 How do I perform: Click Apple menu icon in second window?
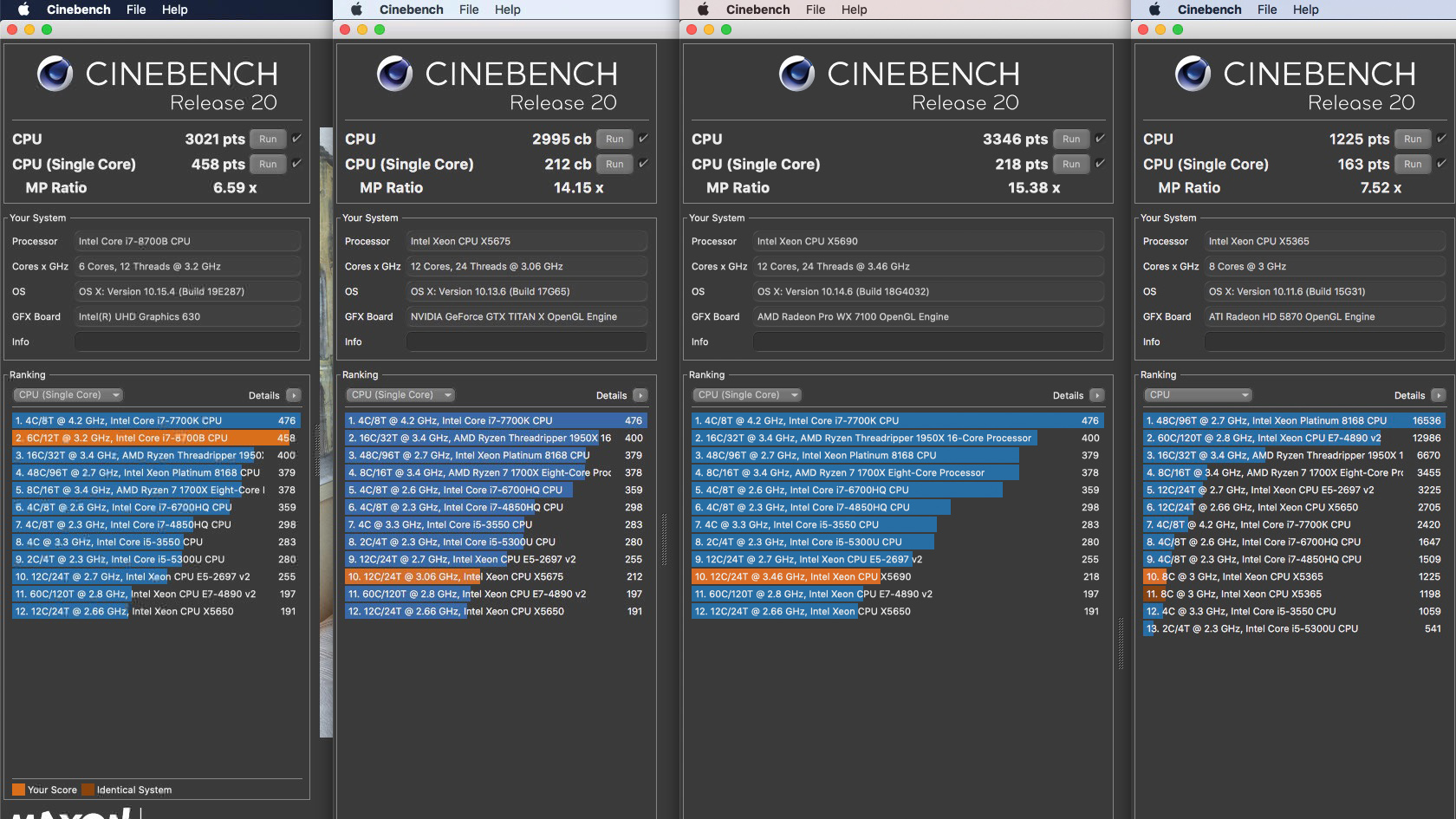coord(356,10)
